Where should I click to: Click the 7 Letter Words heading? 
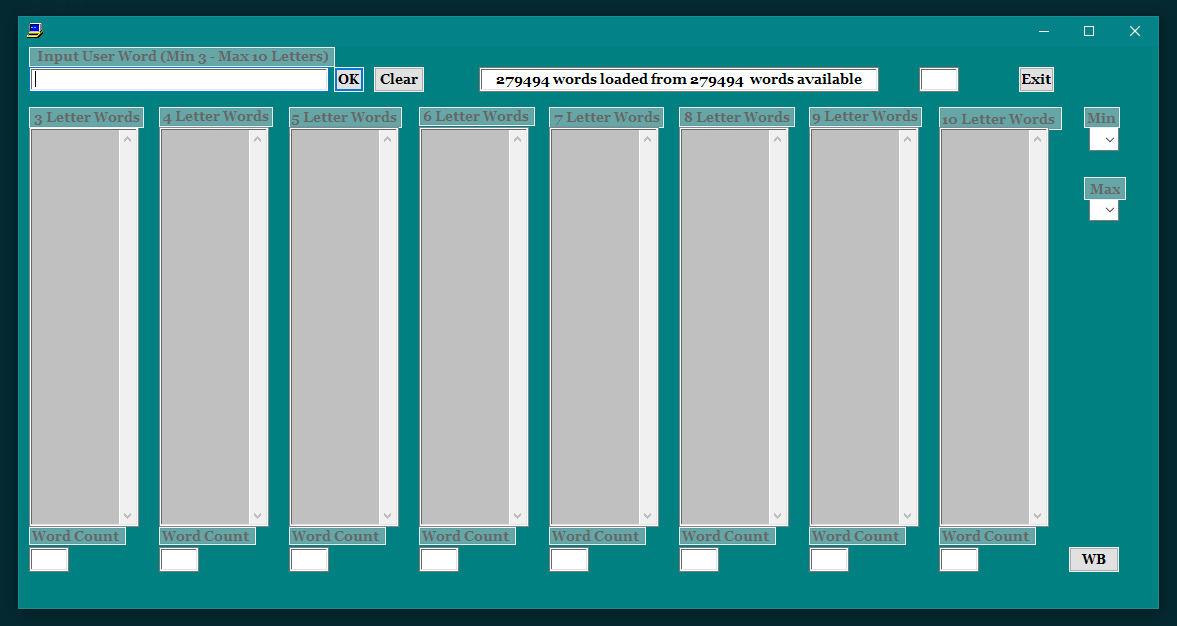[607, 118]
